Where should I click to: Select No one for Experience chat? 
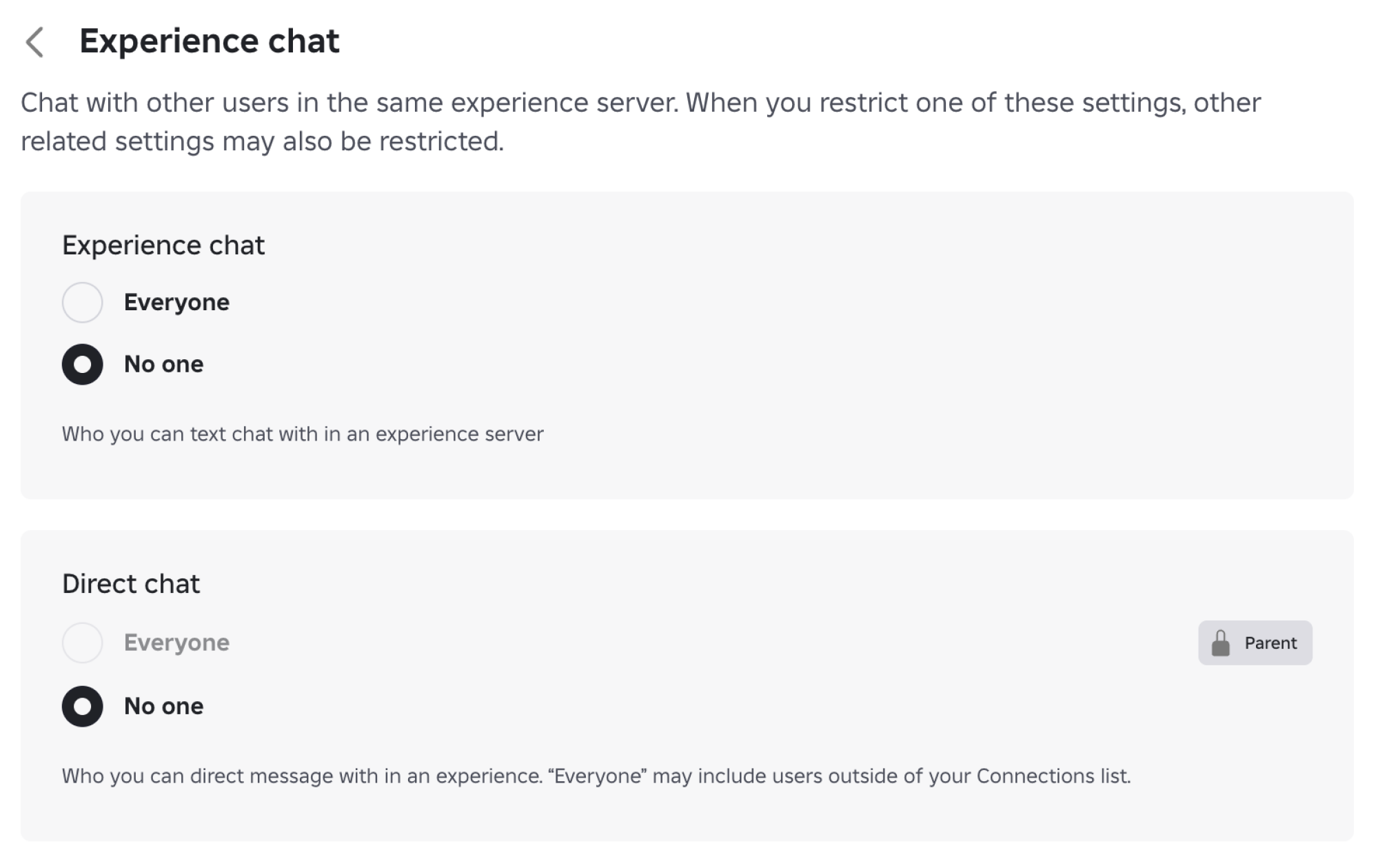pyautogui.click(x=82, y=364)
